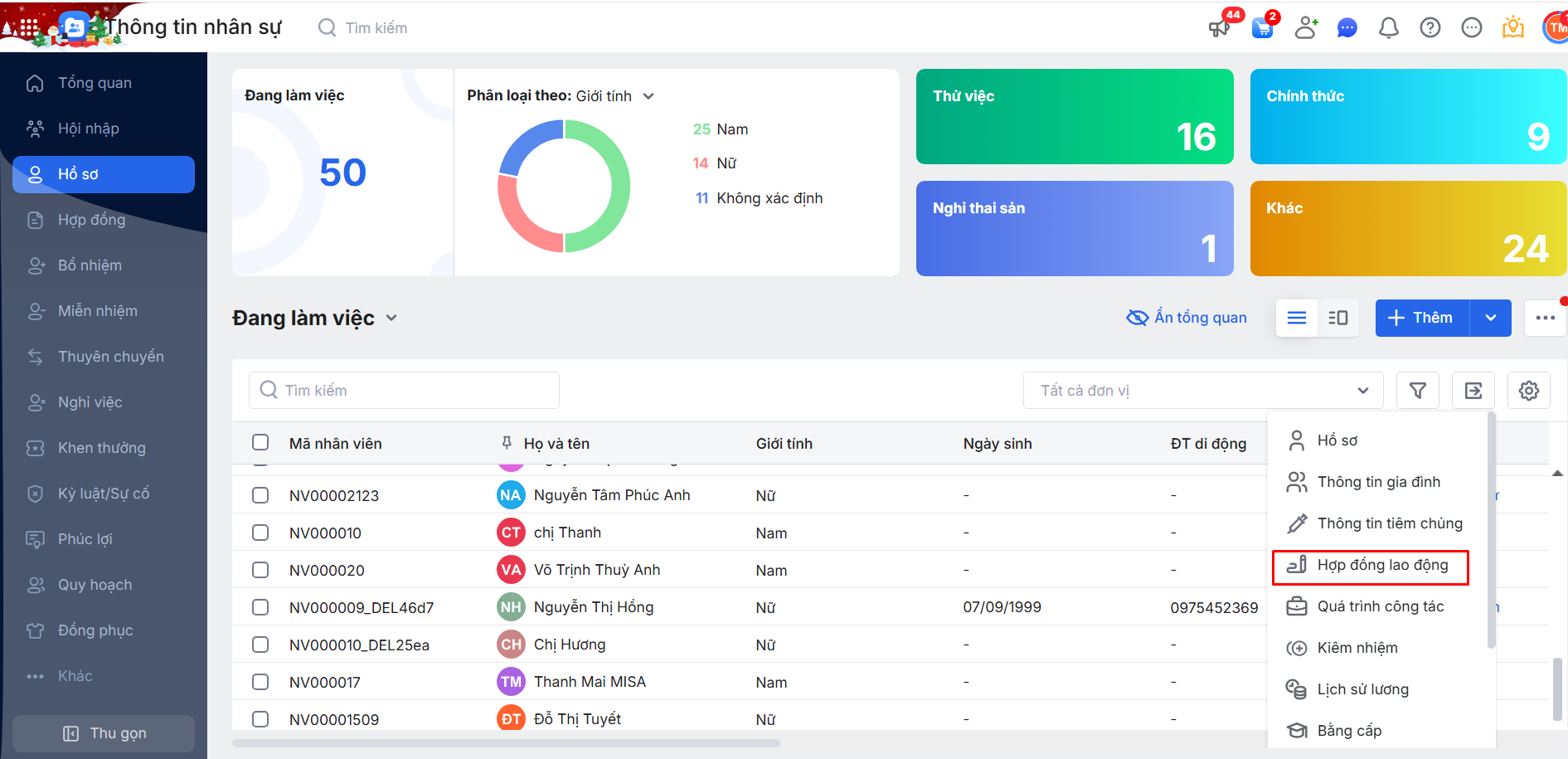Open table settings gear icon

click(1528, 391)
